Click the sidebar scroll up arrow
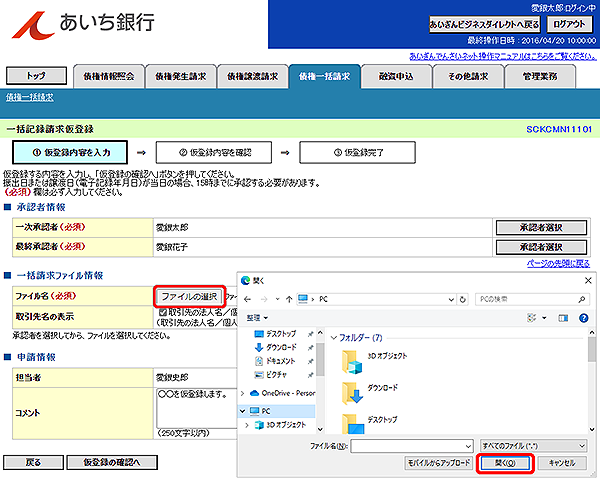600x478 pixels. pos(320,332)
